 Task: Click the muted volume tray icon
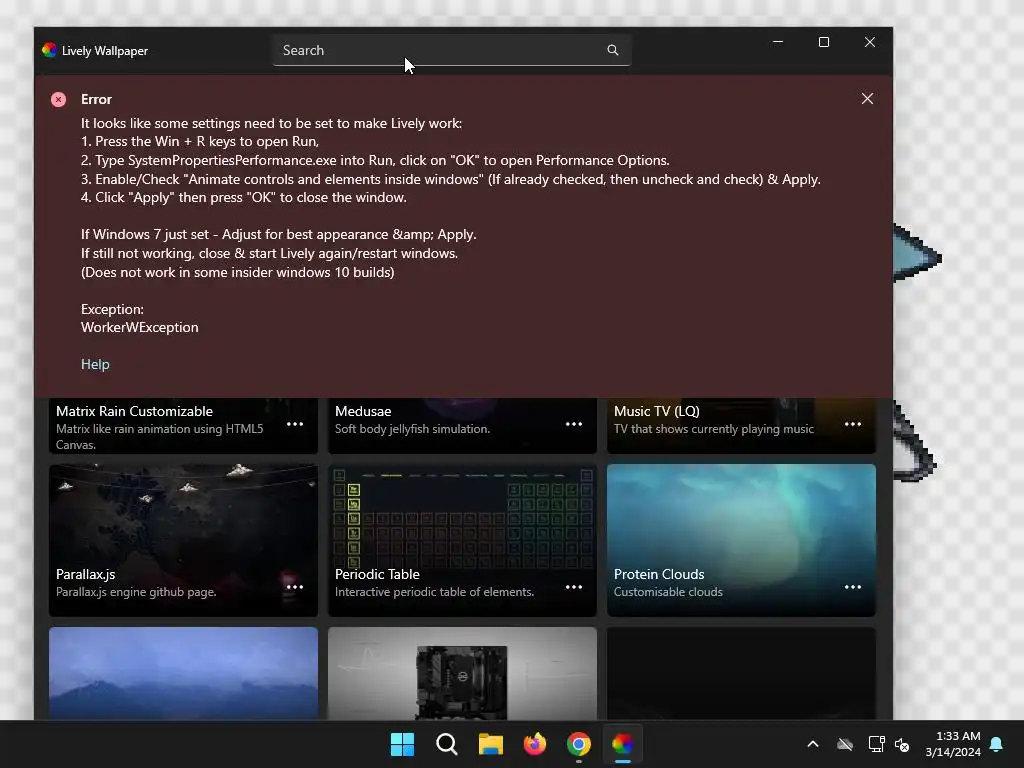pos(902,744)
